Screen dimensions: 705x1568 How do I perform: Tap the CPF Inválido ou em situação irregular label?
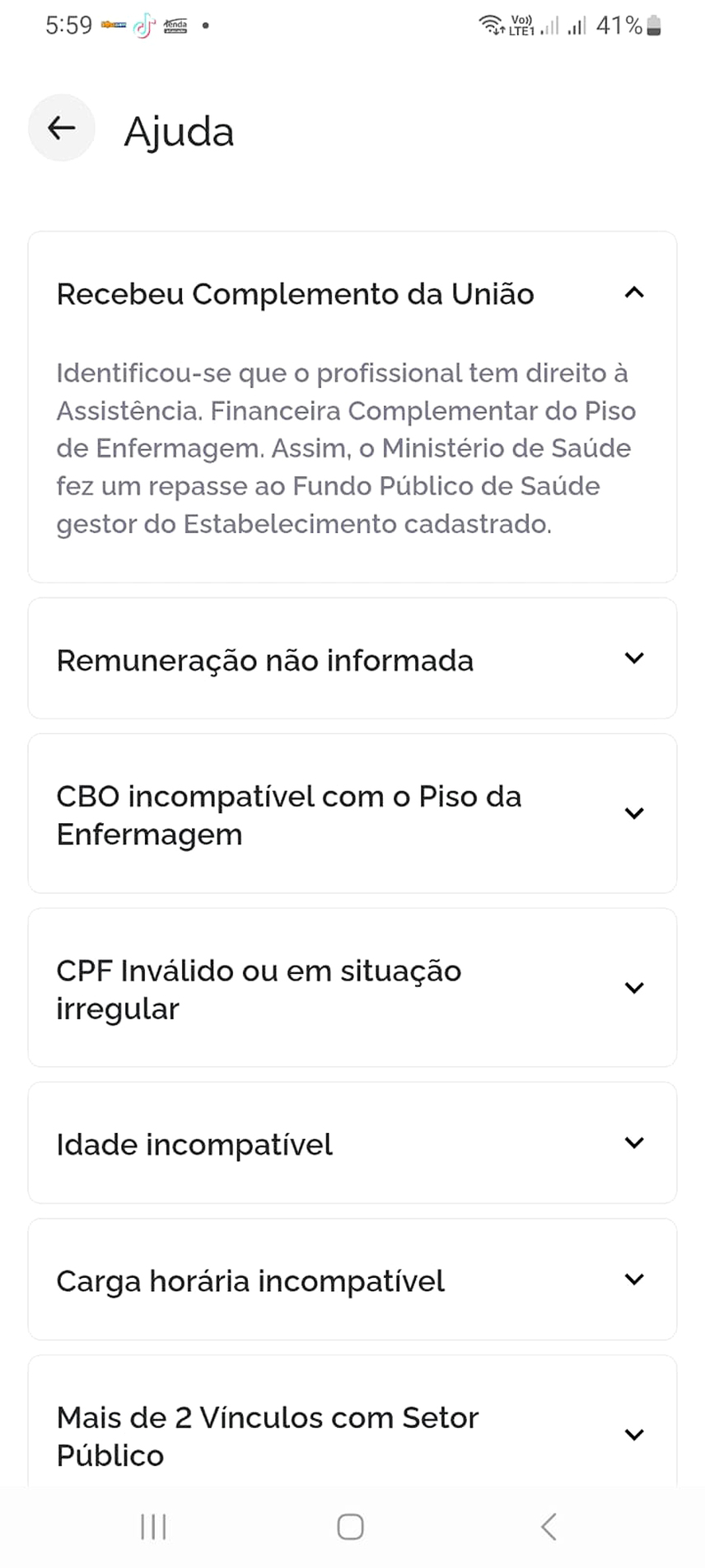click(x=259, y=989)
